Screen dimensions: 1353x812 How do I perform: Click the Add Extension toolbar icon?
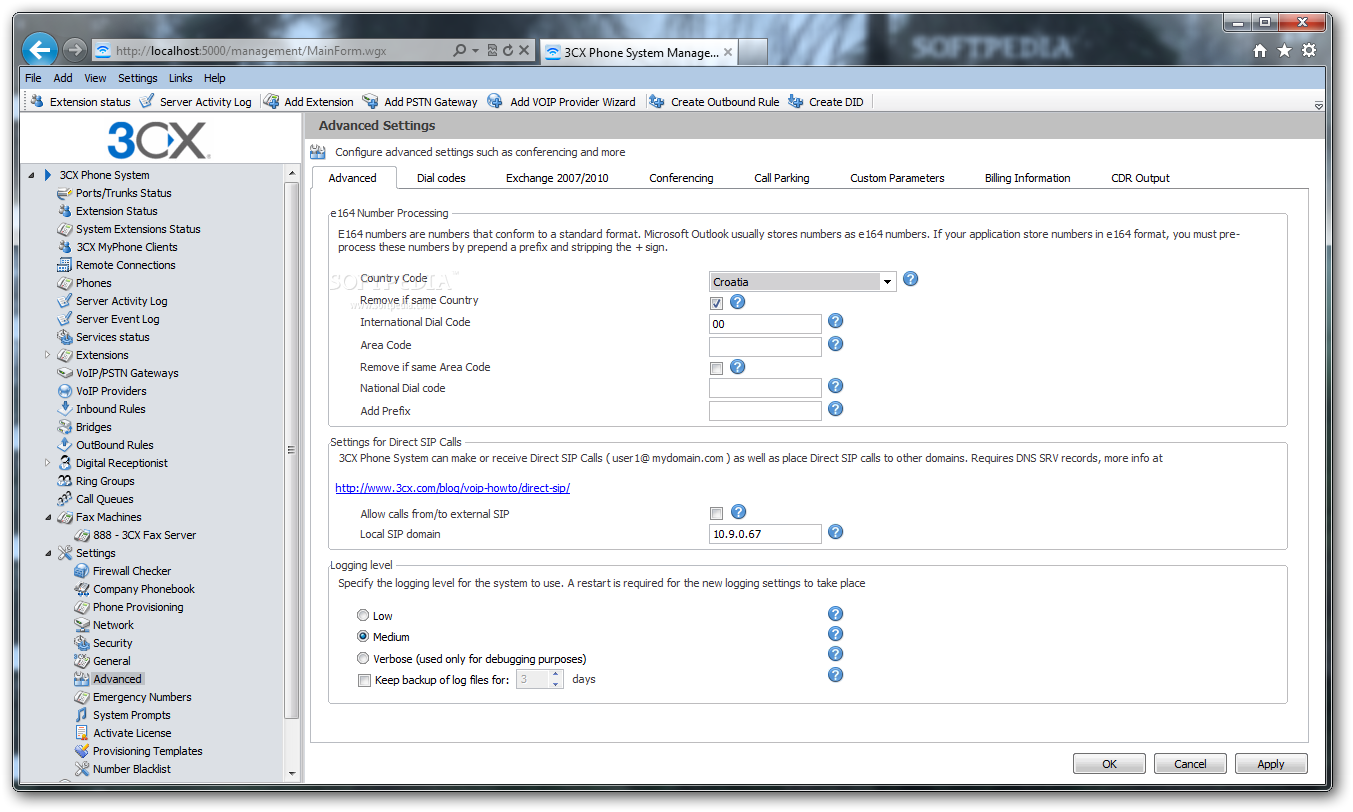coord(271,101)
